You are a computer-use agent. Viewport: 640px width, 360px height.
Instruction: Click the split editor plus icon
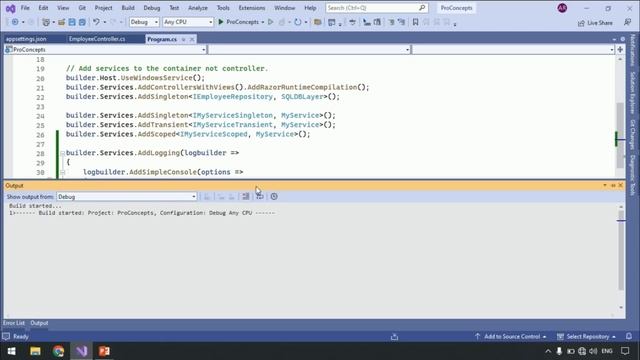620,49
